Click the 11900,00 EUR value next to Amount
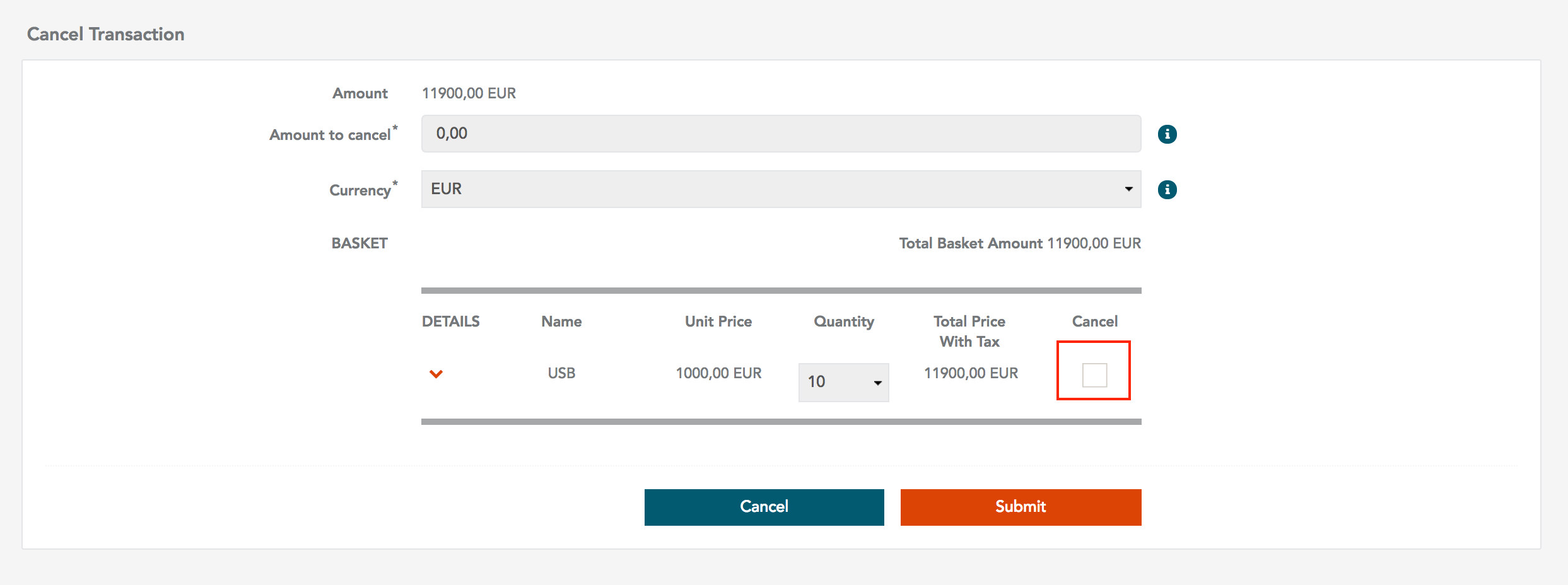The height and width of the screenshot is (585, 1568). 469,93
